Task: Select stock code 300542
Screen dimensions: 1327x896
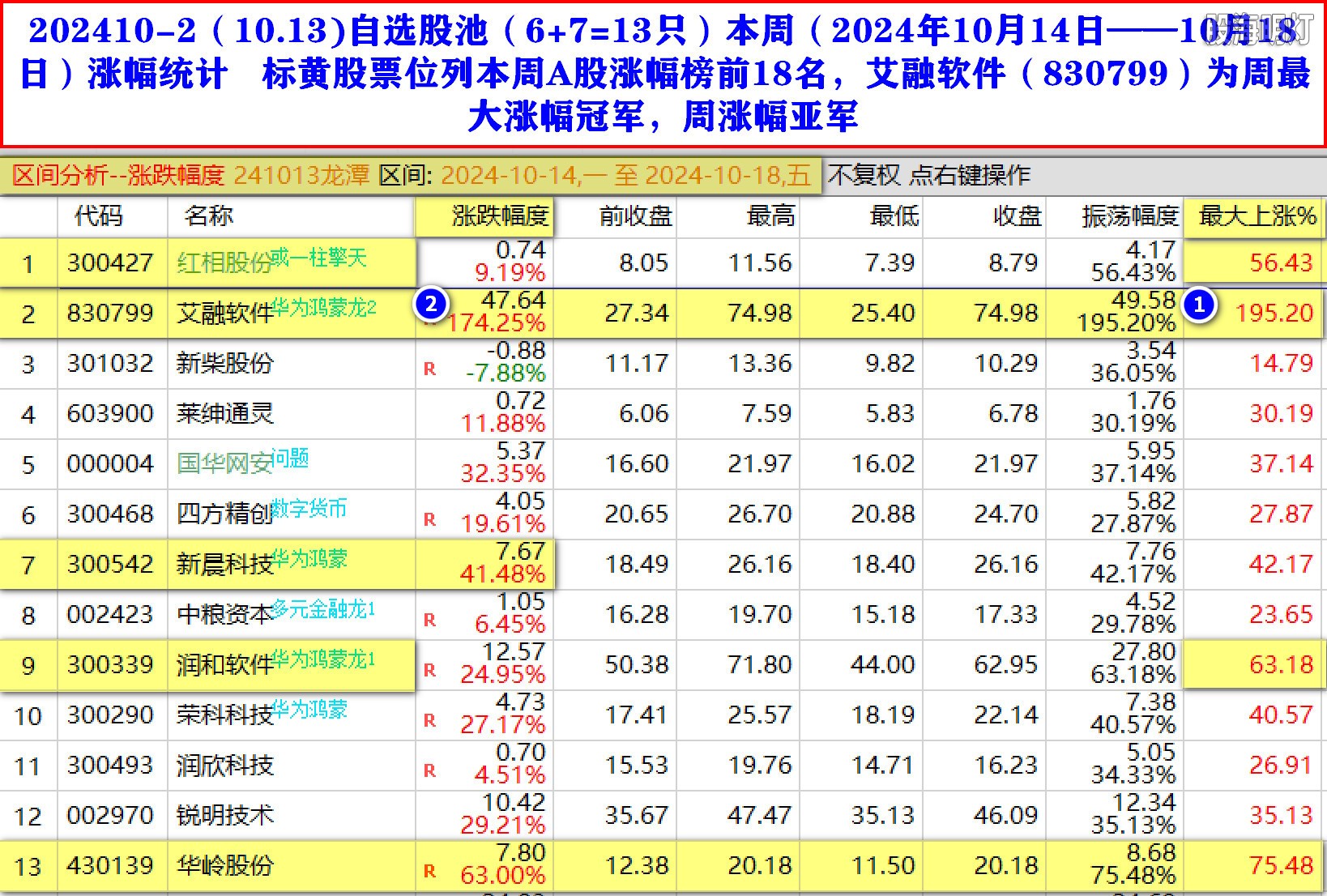Action: point(110,565)
